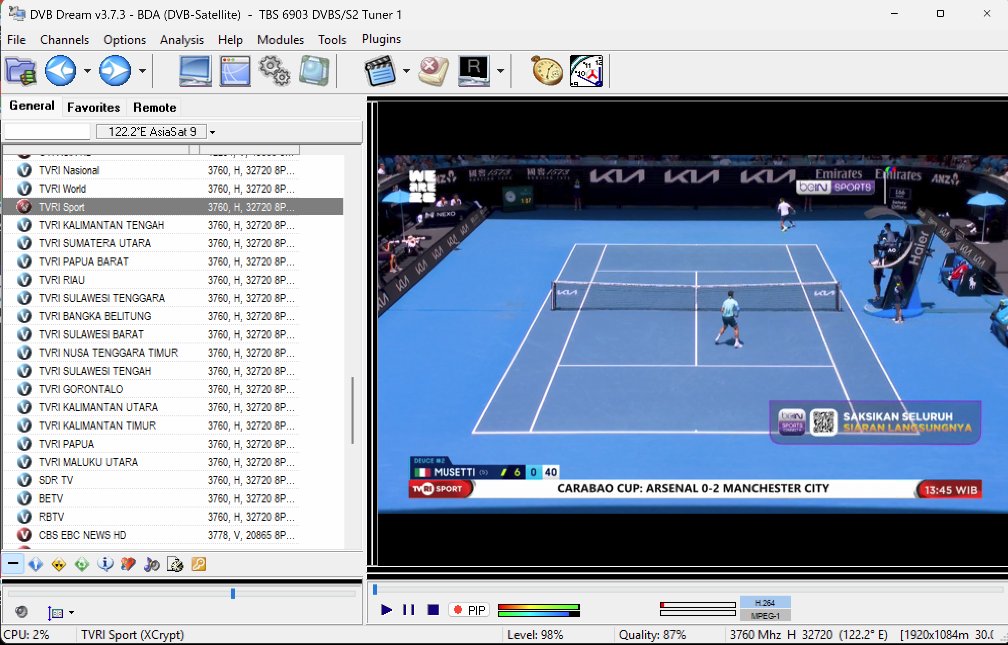Click the minus icon below channel list
The image size is (1008, 645).
click(x=12, y=564)
